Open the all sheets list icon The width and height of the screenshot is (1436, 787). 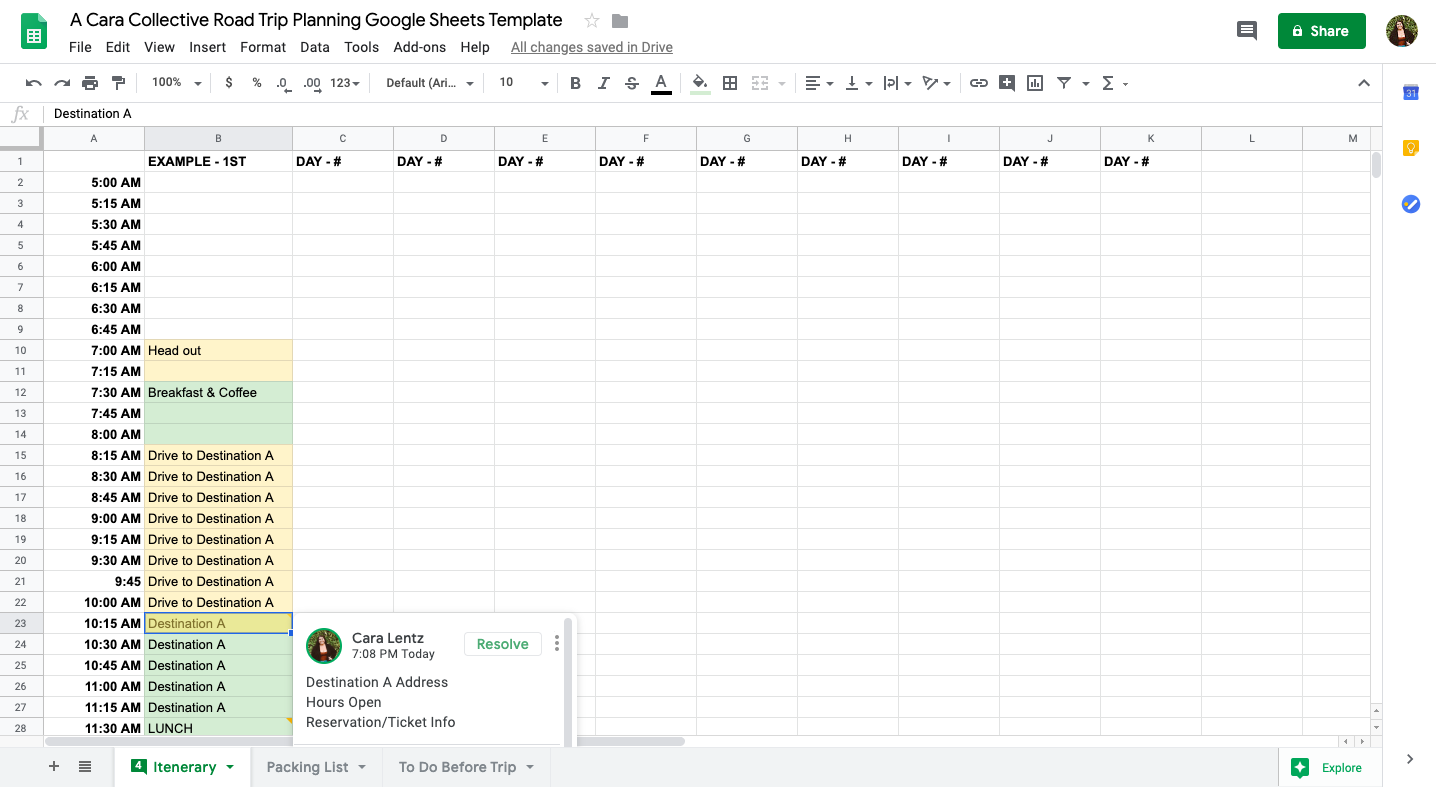[85, 767]
